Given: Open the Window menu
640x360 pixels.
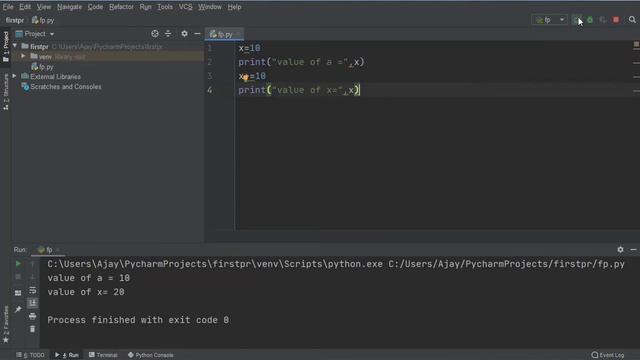Looking at the screenshot, I should coord(210,7).
